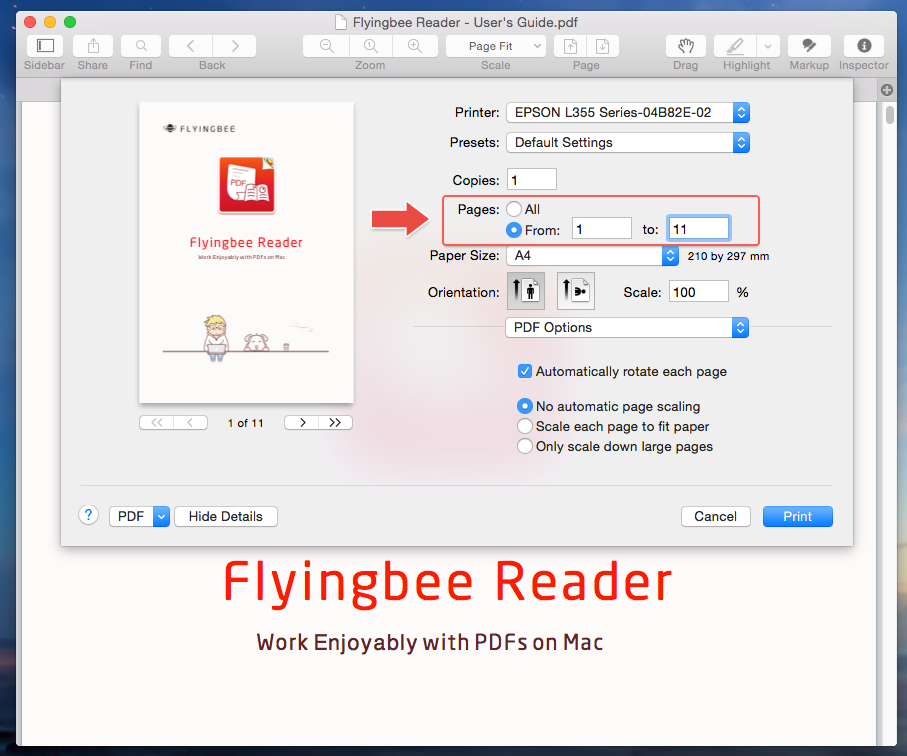Toggle the Sidebar toolbar icon
Screen dimensions: 907x756
45,46
